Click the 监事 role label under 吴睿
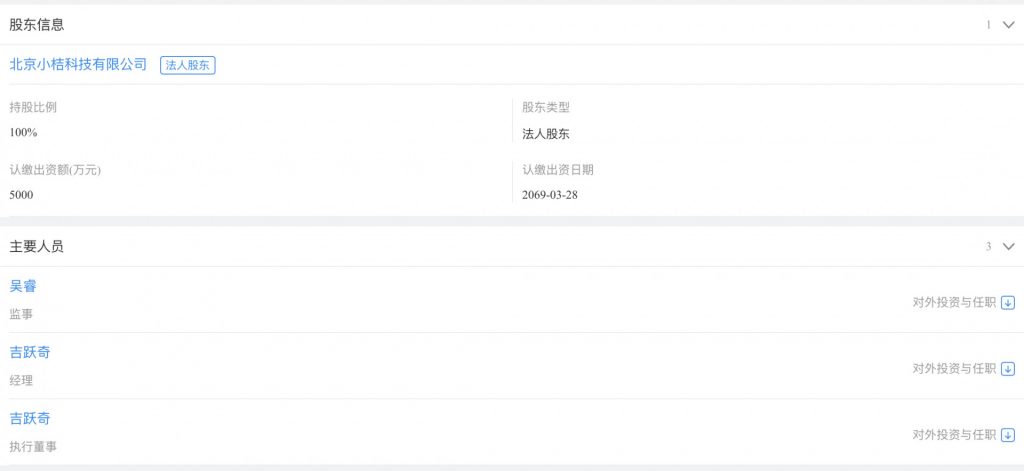The image size is (1024, 471). (21, 314)
